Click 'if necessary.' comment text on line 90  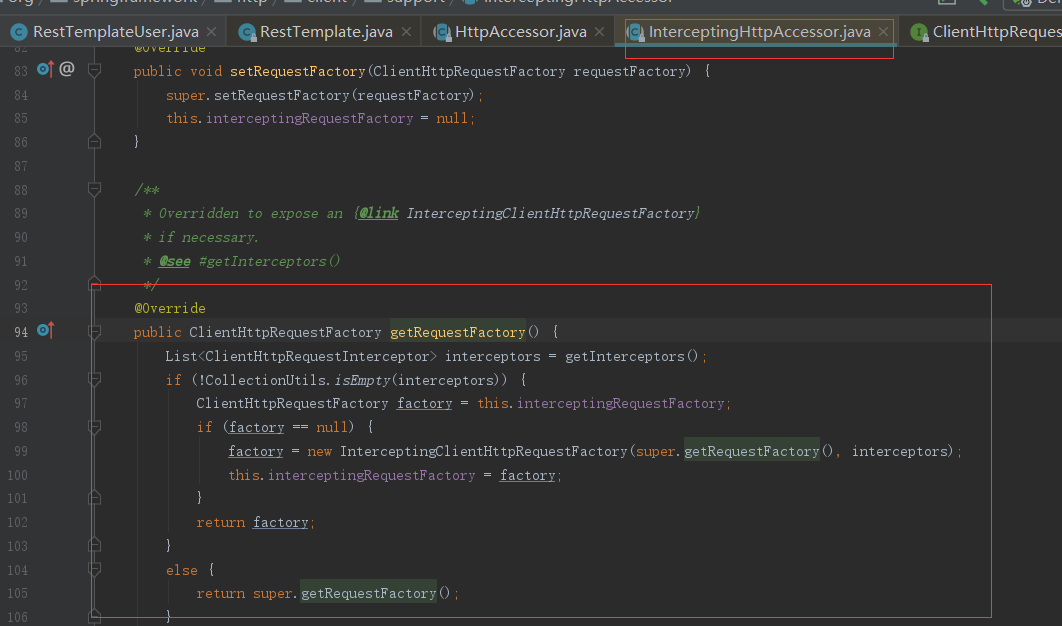(x=208, y=238)
